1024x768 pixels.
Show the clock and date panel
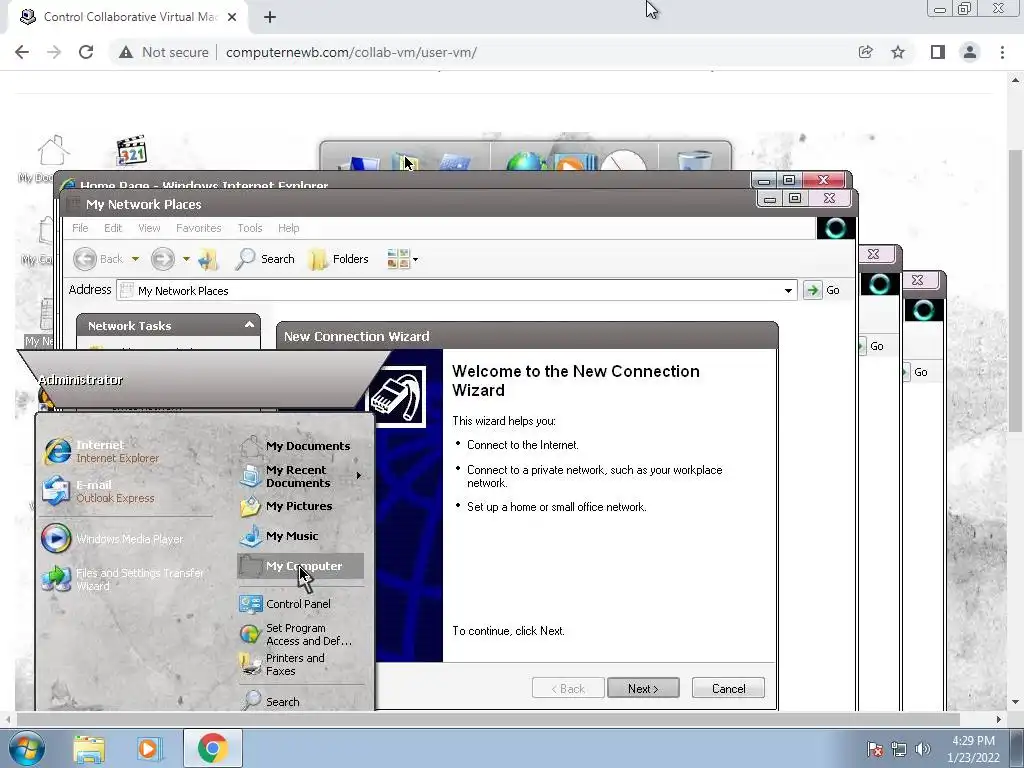(x=973, y=749)
